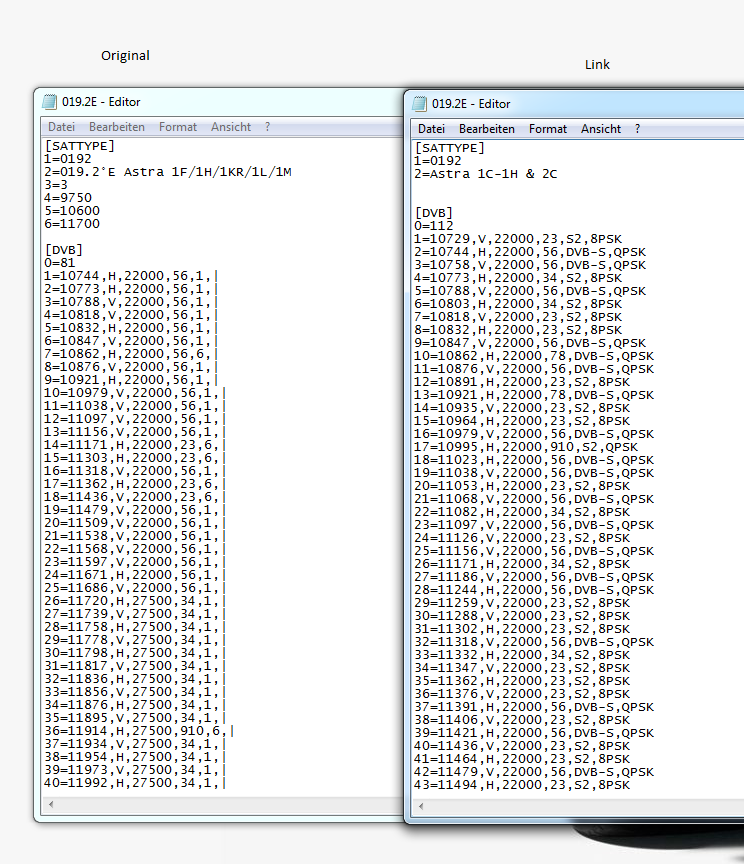Click [SATTYPE] line in Link editor
This screenshot has height=864, width=744.
(x=449, y=148)
